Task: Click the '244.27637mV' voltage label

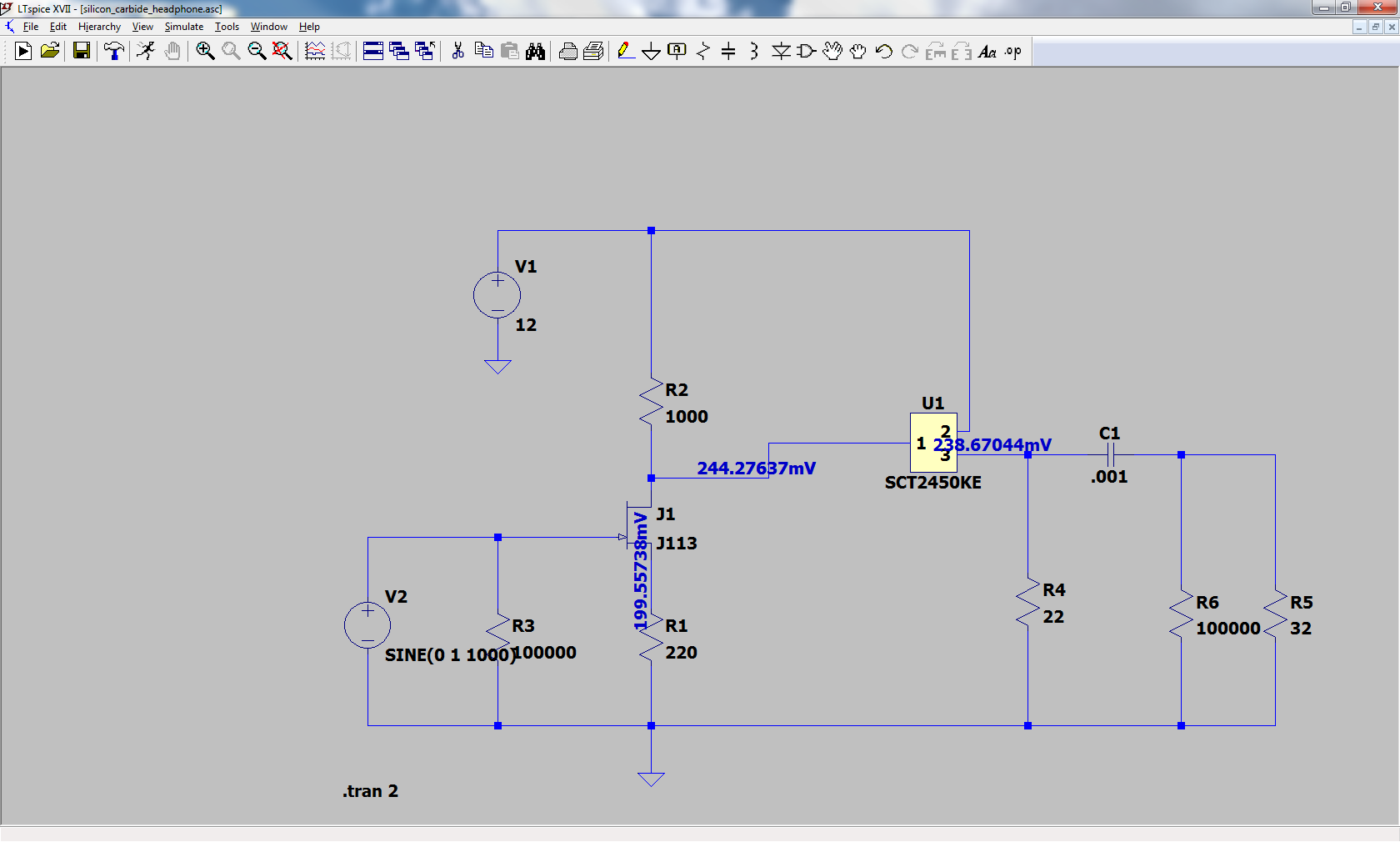Action: pyautogui.click(x=756, y=469)
